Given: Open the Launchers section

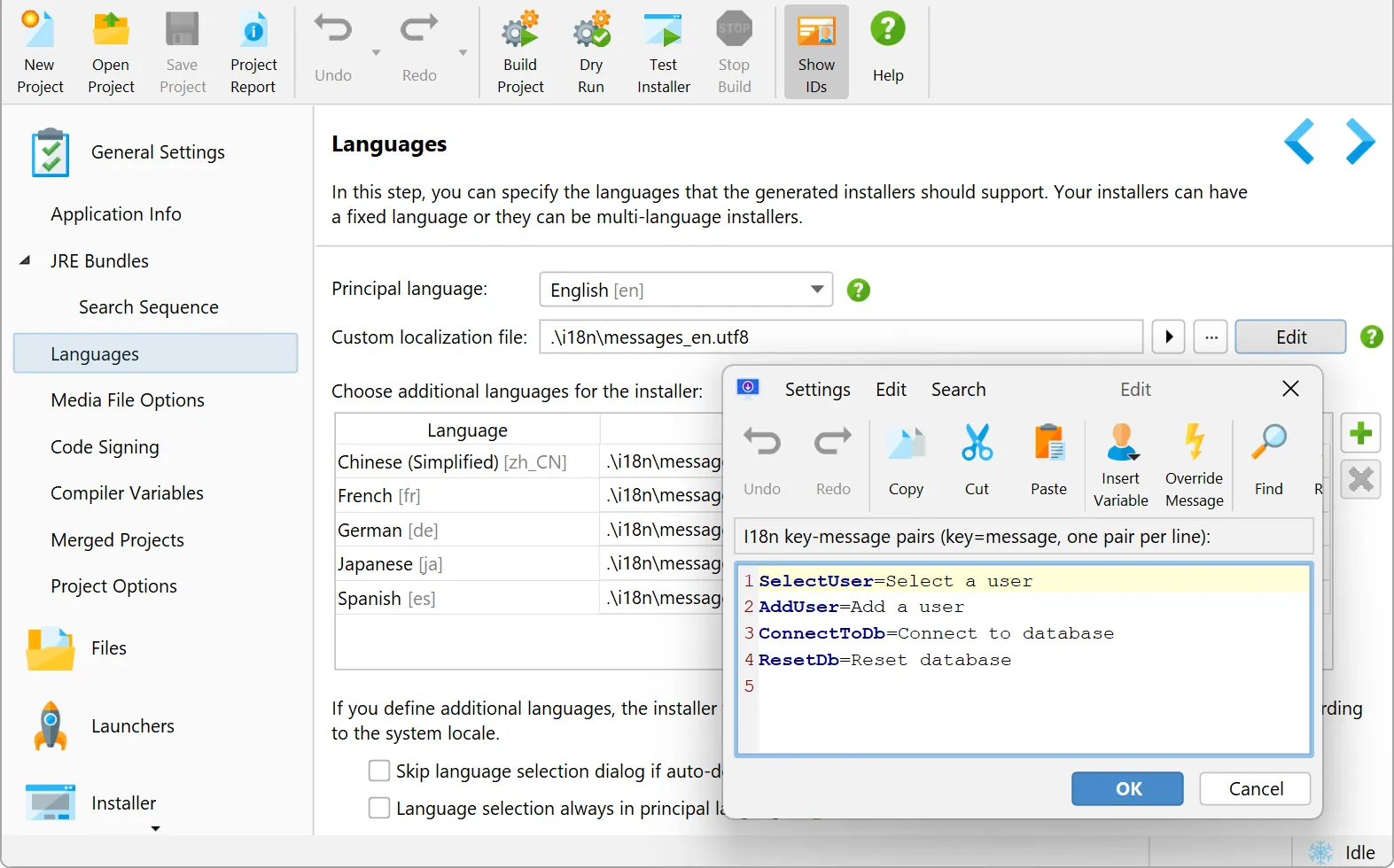Looking at the screenshot, I should tap(133, 726).
